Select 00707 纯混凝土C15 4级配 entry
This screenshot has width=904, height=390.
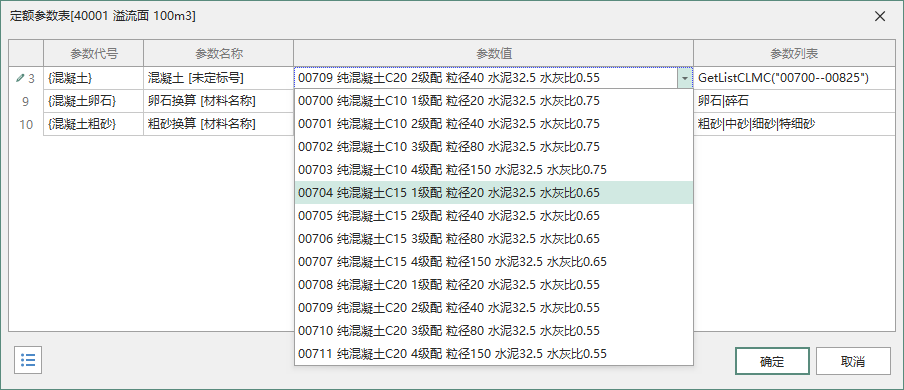(x=494, y=262)
